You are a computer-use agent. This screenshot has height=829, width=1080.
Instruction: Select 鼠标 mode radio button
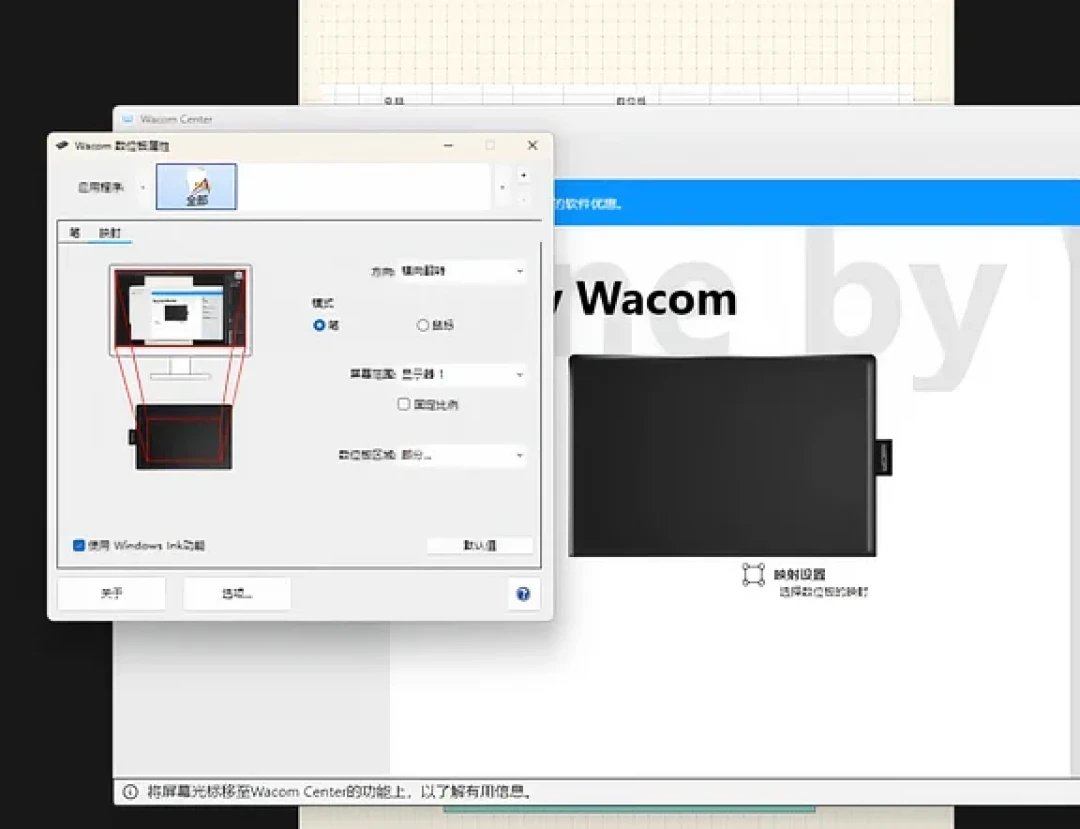point(423,325)
